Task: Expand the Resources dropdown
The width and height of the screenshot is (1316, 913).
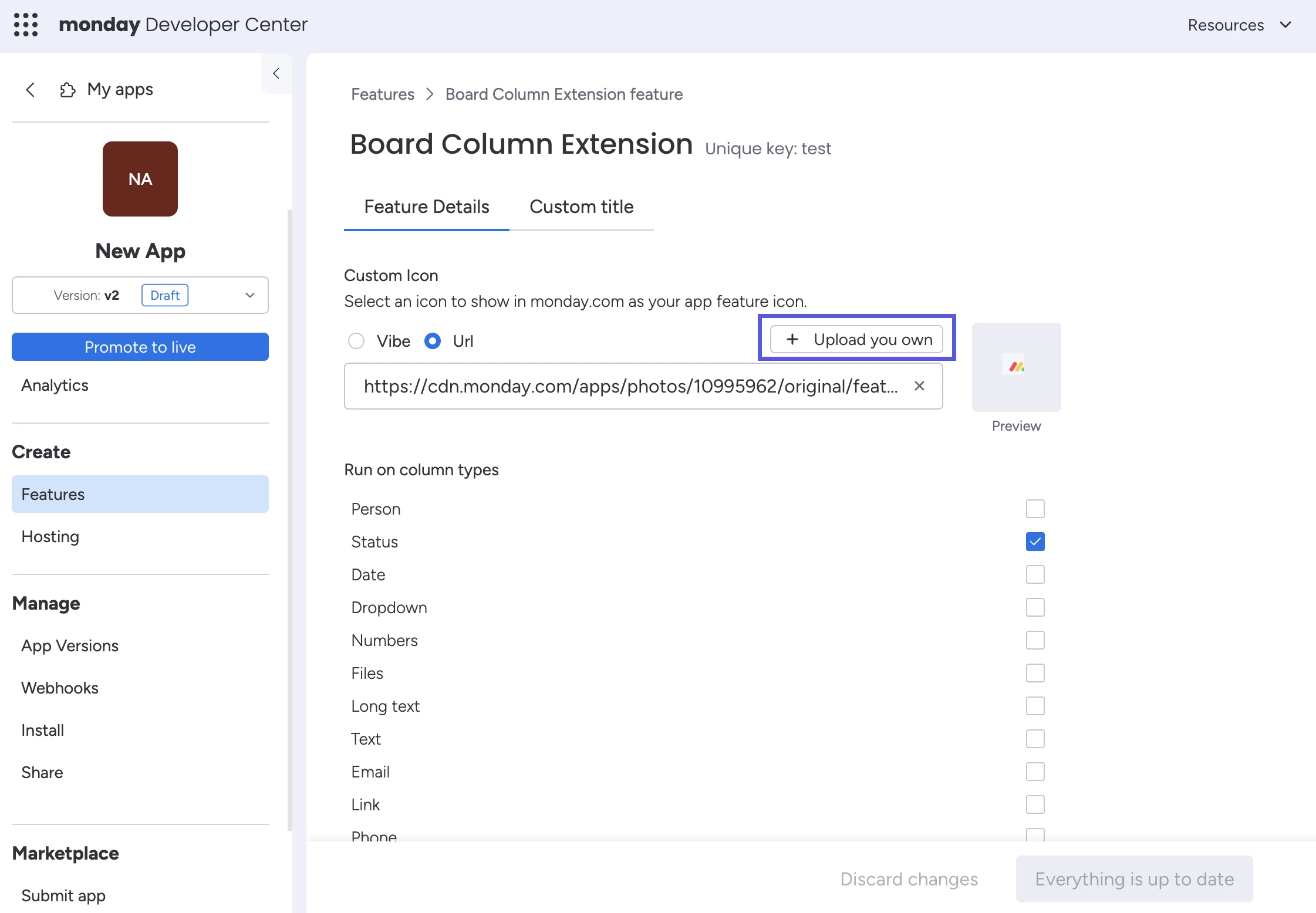Action: [1240, 25]
